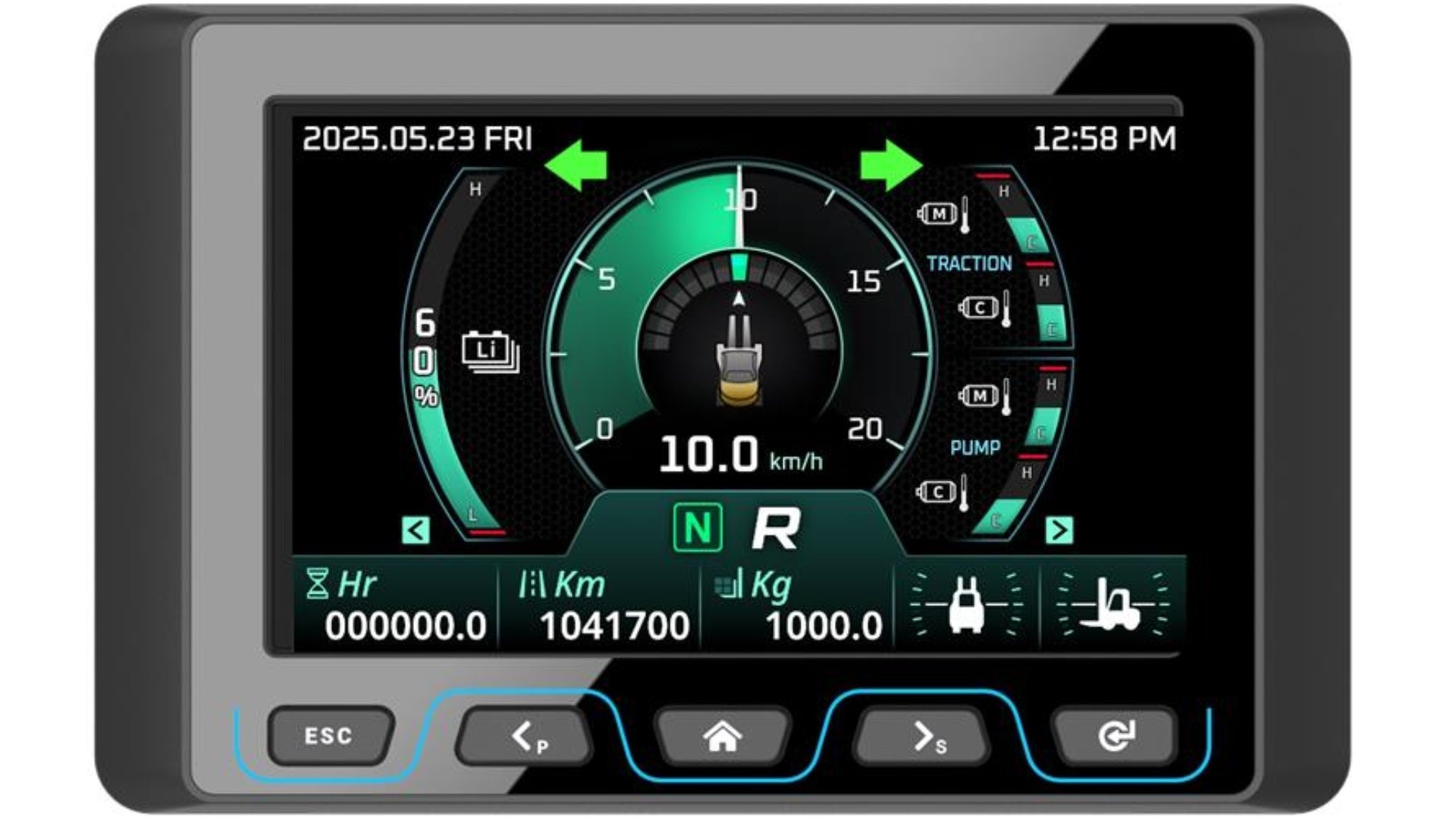Click the load value 1000.0
The width and height of the screenshot is (1456, 819).
pos(824,626)
